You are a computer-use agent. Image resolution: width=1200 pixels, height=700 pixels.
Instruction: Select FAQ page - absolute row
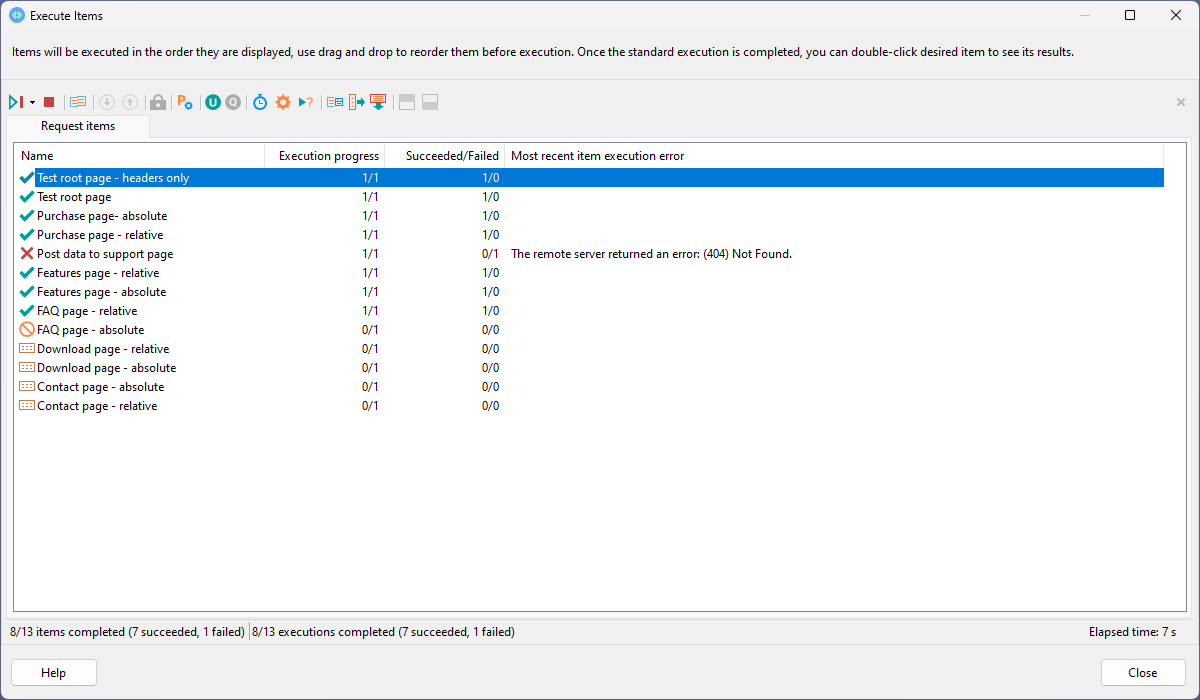[590, 330]
